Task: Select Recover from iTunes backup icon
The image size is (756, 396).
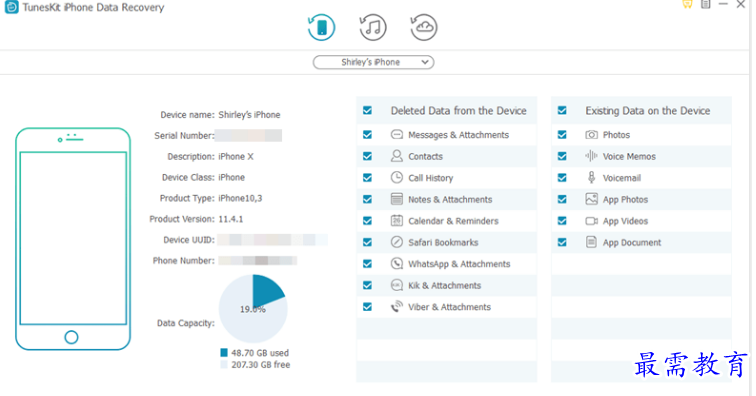Action: coord(373,27)
